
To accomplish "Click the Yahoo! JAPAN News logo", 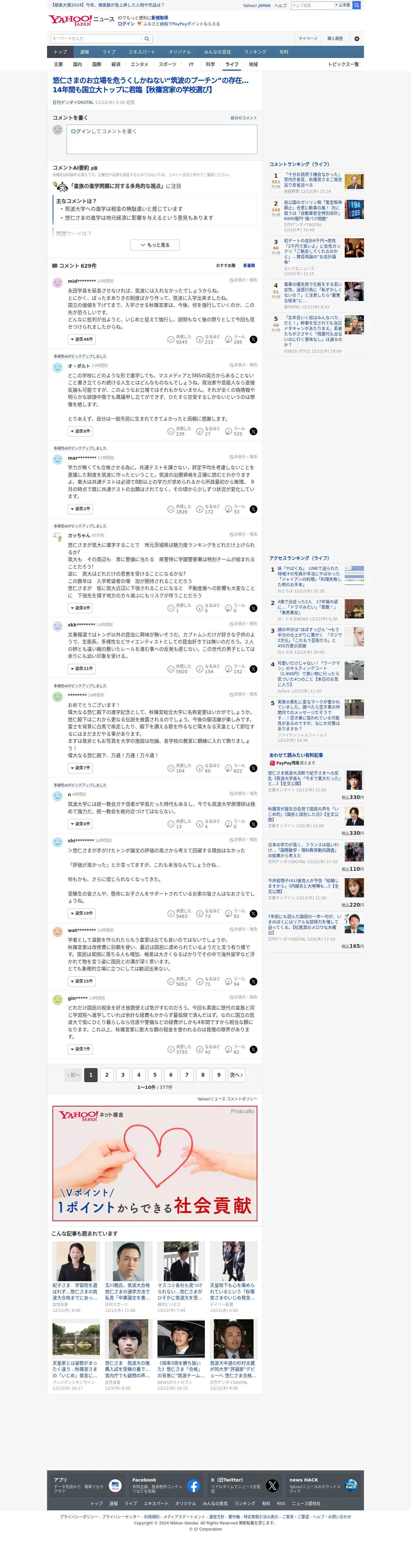I will point(81,20).
